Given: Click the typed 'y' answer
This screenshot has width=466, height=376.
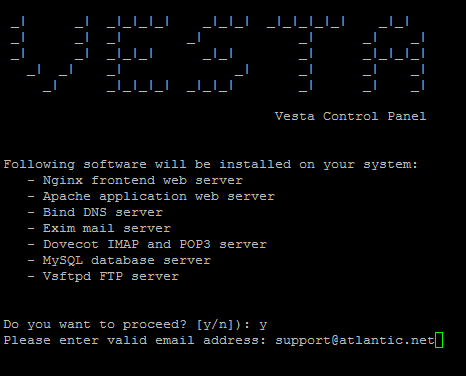Looking at the screenshot, I should pos(263,325).
